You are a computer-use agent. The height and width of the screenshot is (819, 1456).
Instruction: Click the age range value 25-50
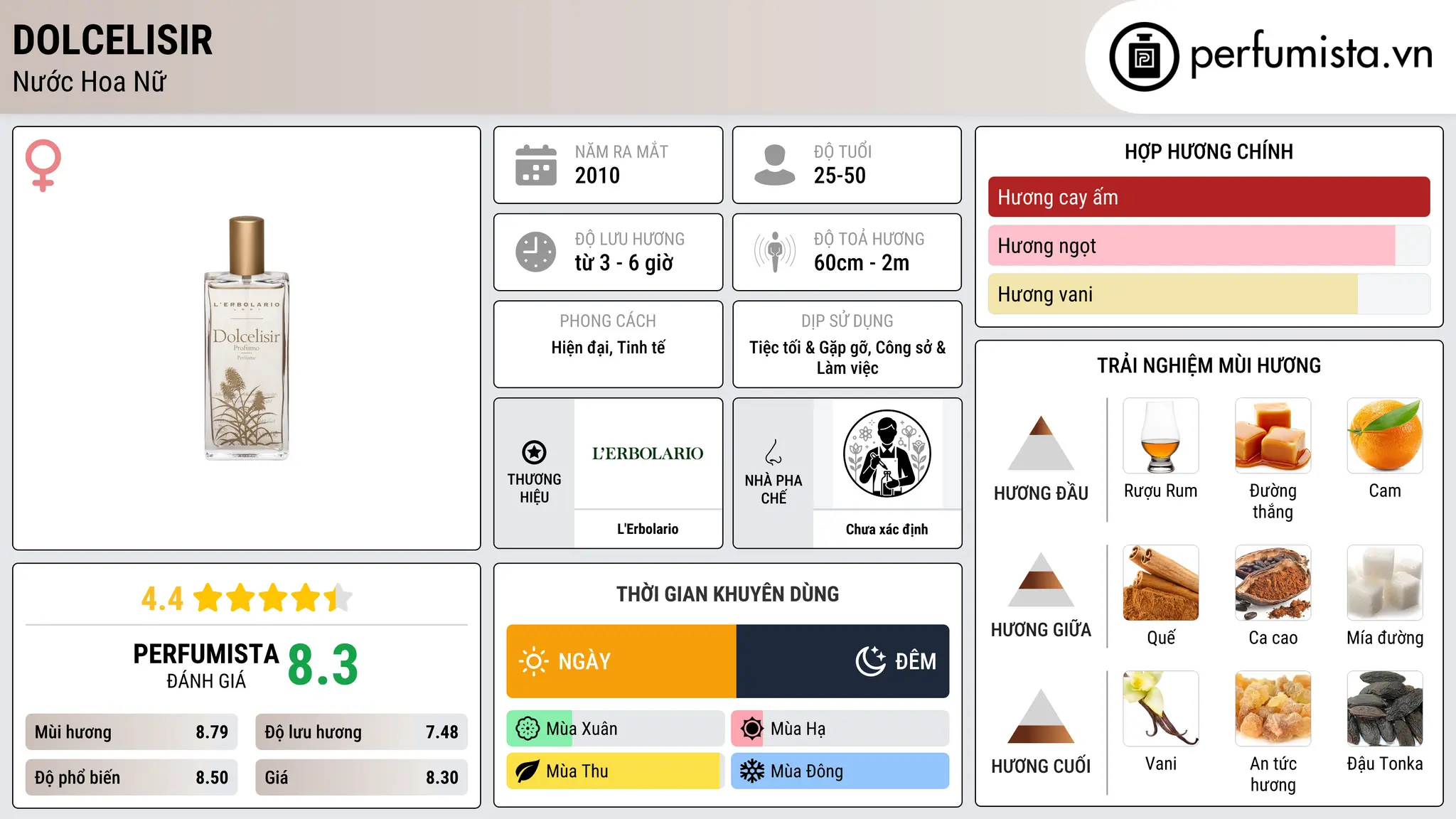pyautogui.click(x=840, y=176)
